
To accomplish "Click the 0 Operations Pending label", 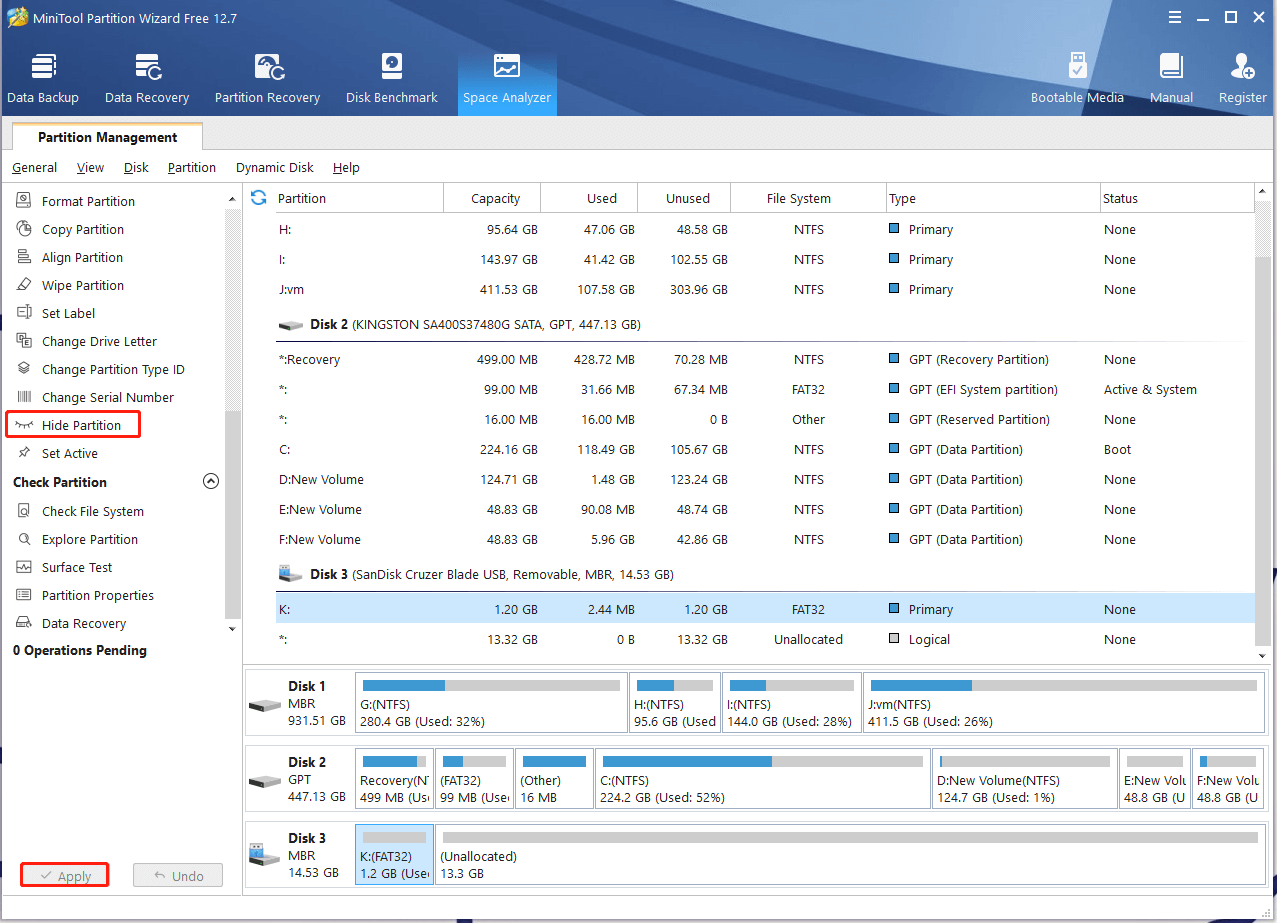I will [80, 650].
